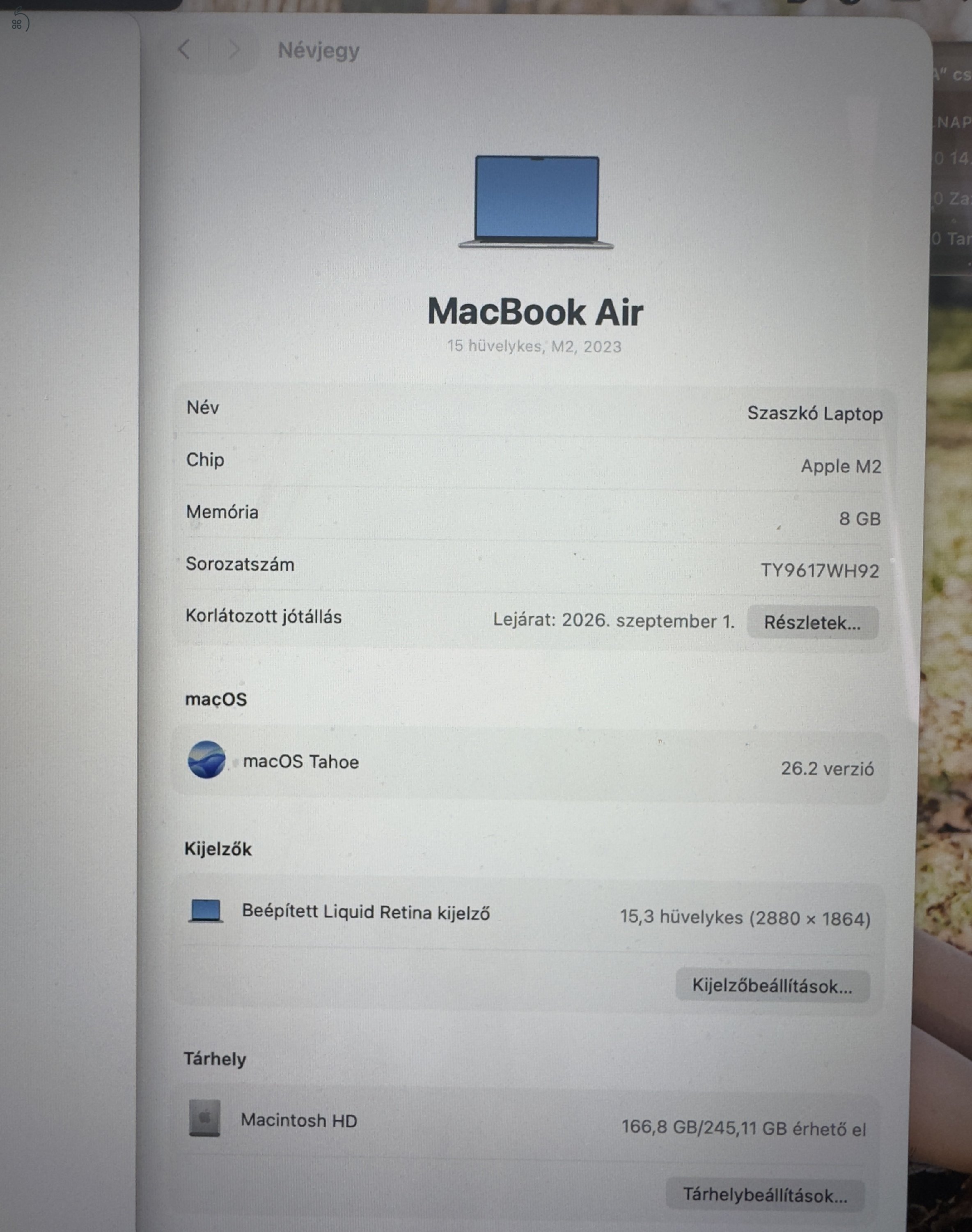Viewport: 972px width, 1232px height.
Task: Click the MacBook Air laptop illustration
Action: tap(536, 202)
